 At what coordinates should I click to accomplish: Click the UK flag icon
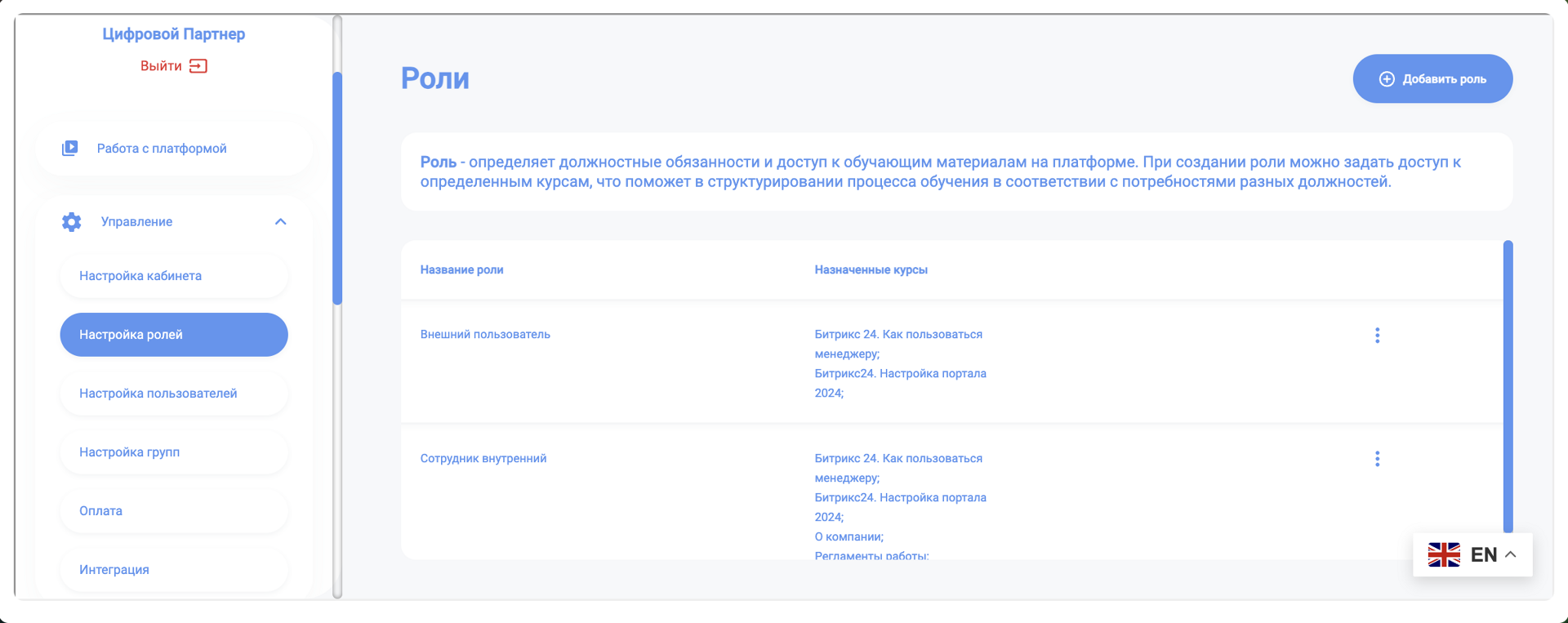point(1444,554)
